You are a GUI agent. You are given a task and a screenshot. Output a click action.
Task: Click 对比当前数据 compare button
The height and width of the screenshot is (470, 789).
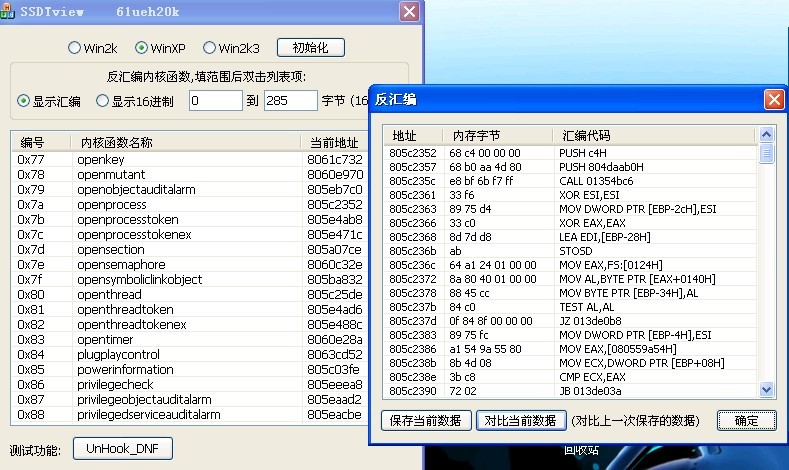click(x=519, y=420)
